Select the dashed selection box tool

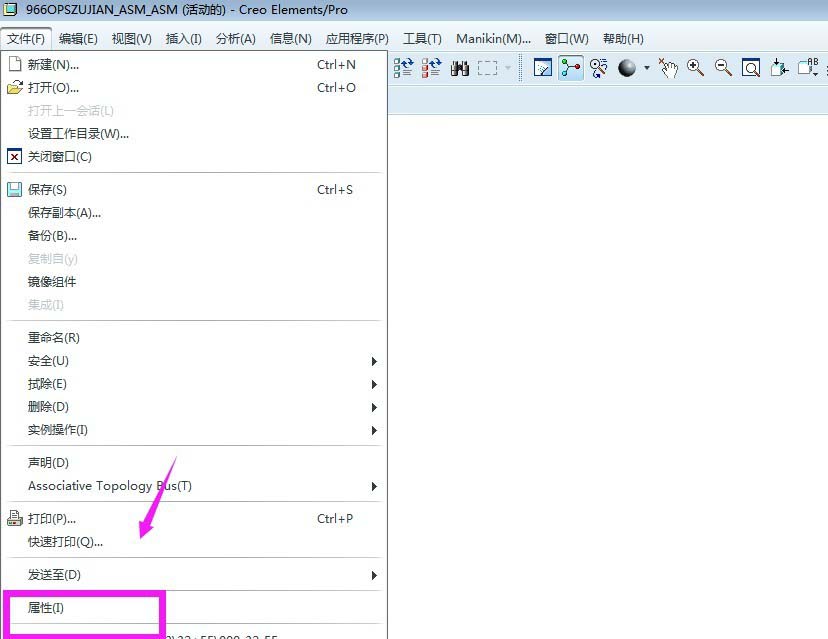coord(487,68)
